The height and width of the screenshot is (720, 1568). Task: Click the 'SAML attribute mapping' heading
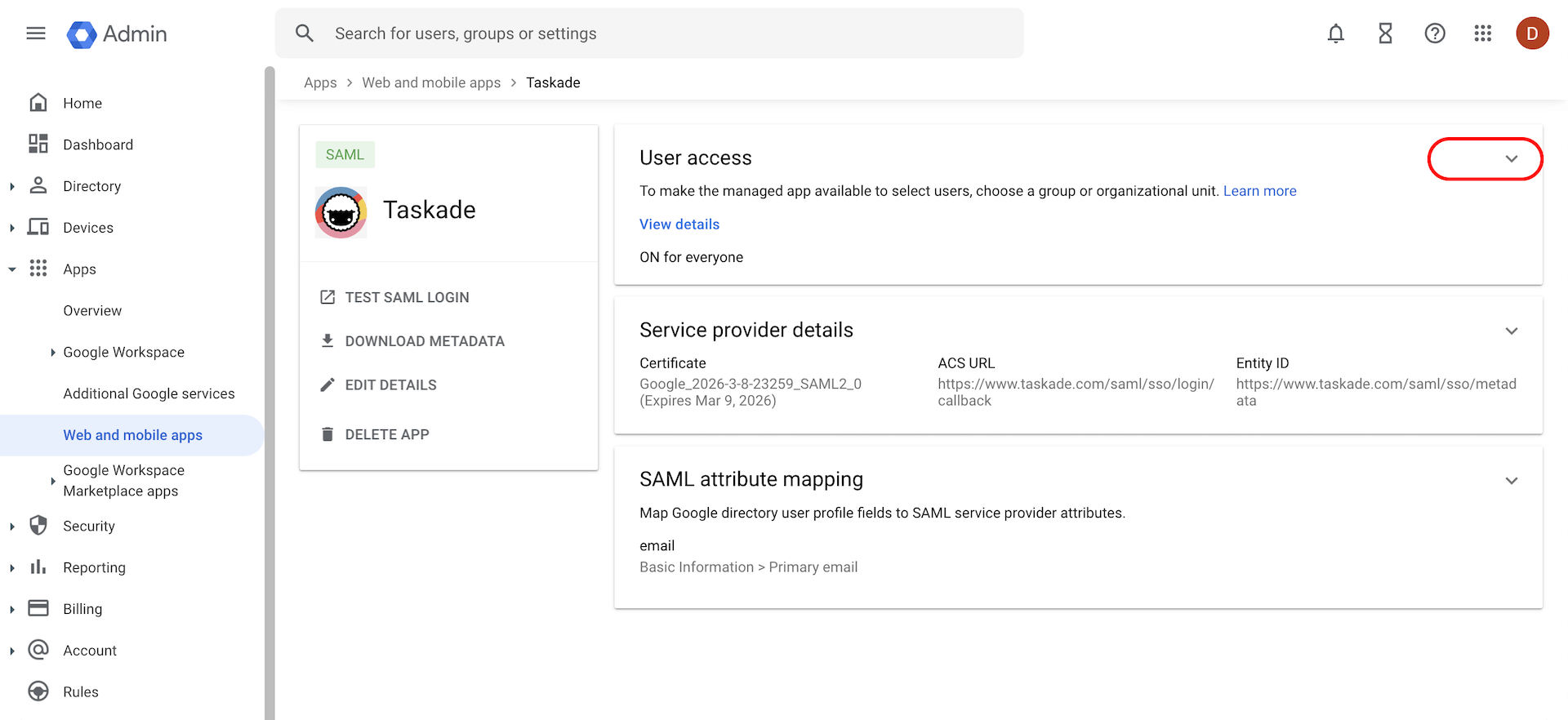(751, 479)
